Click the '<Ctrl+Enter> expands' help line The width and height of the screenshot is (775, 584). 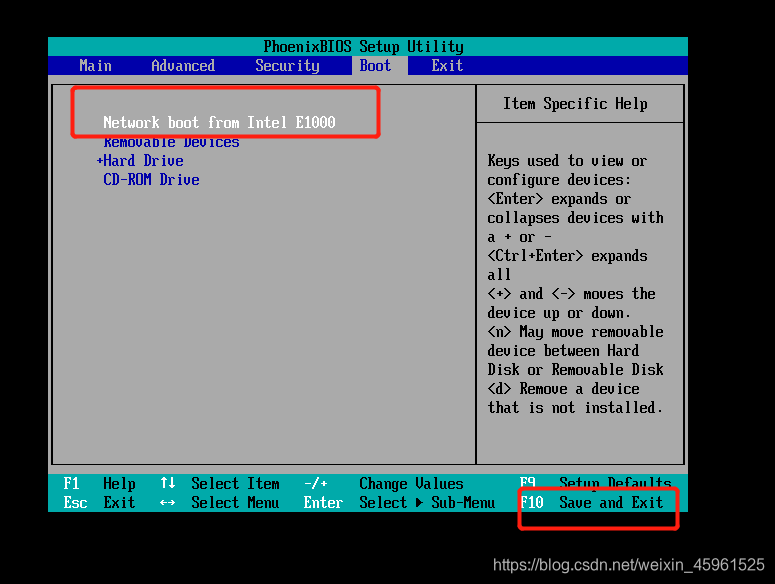[x=567, y=256]
